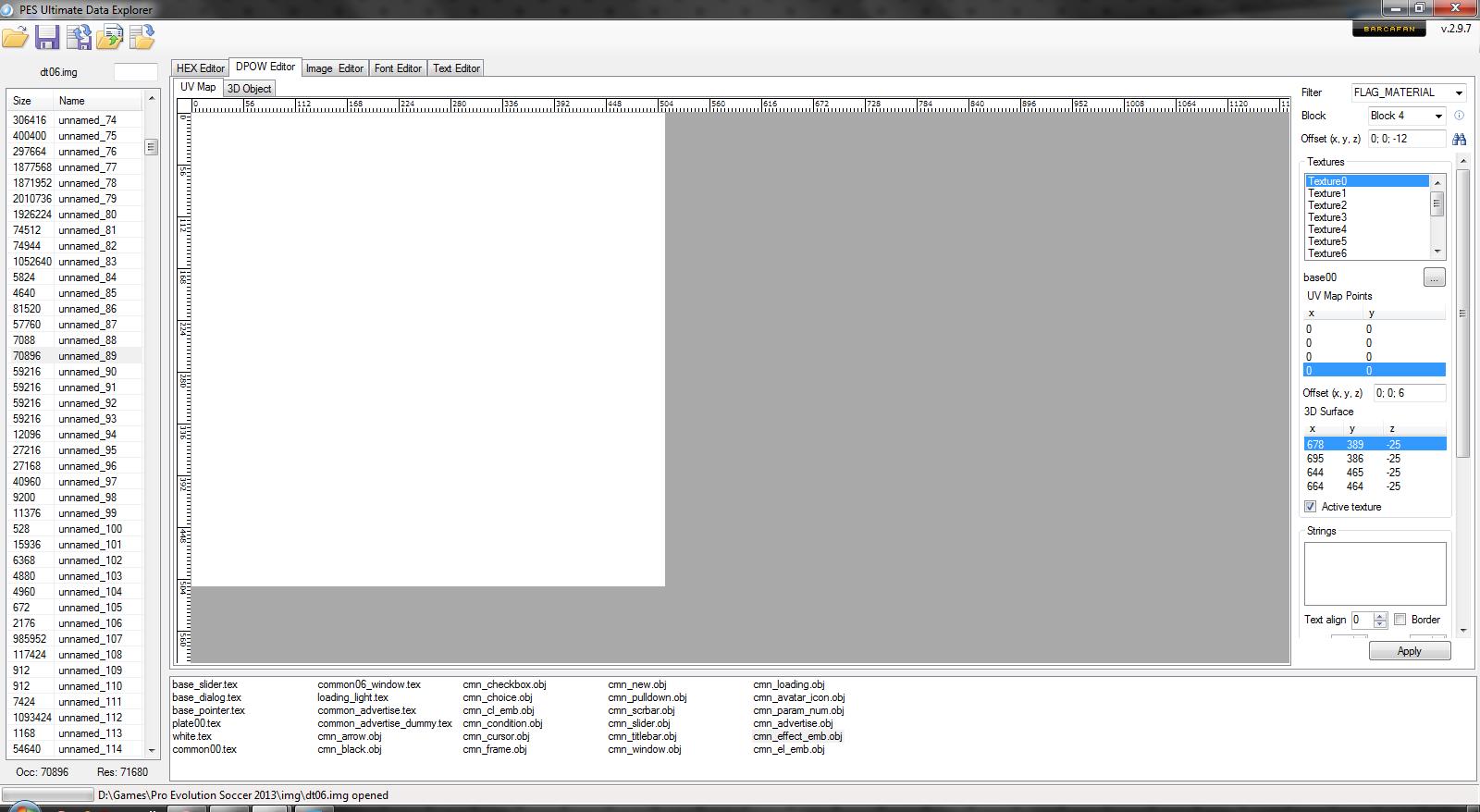Click the UV map white canvas area
1480x812 pixels.
pos(428,350)
